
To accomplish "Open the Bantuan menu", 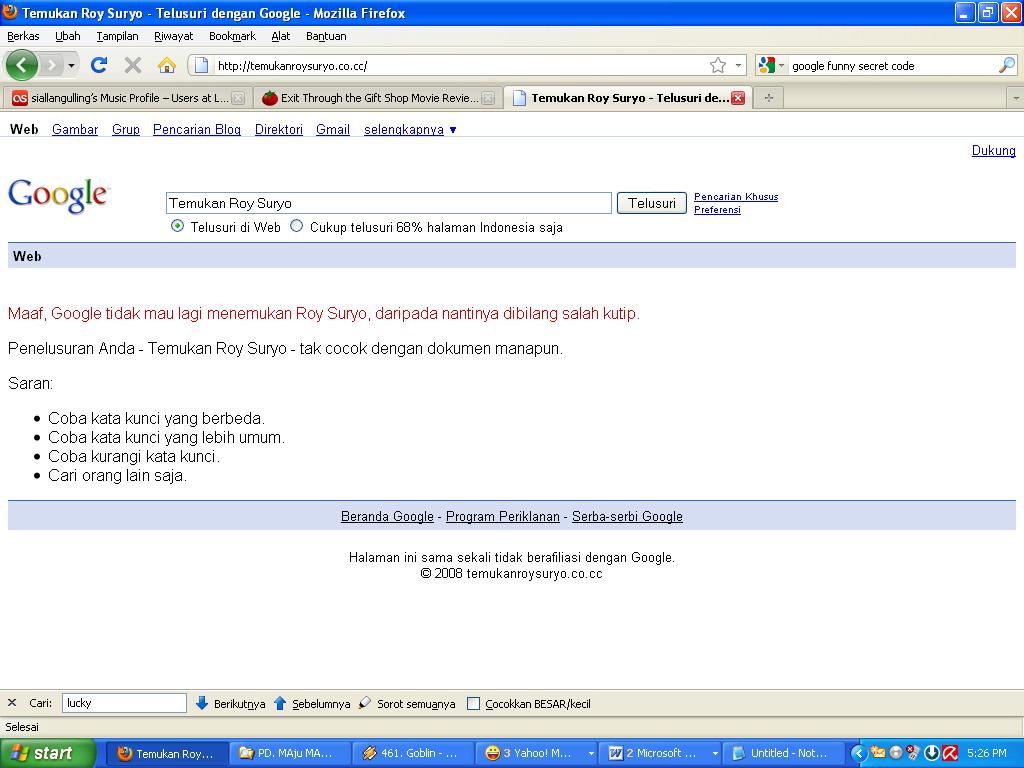I will click(x=327, y=36).
